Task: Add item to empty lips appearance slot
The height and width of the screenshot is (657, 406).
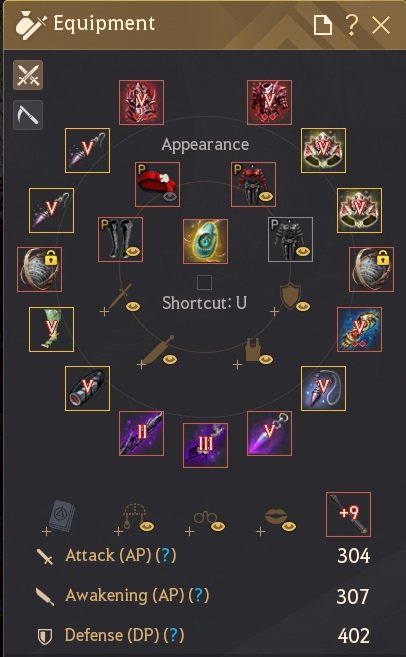Action: pos(277,520)
